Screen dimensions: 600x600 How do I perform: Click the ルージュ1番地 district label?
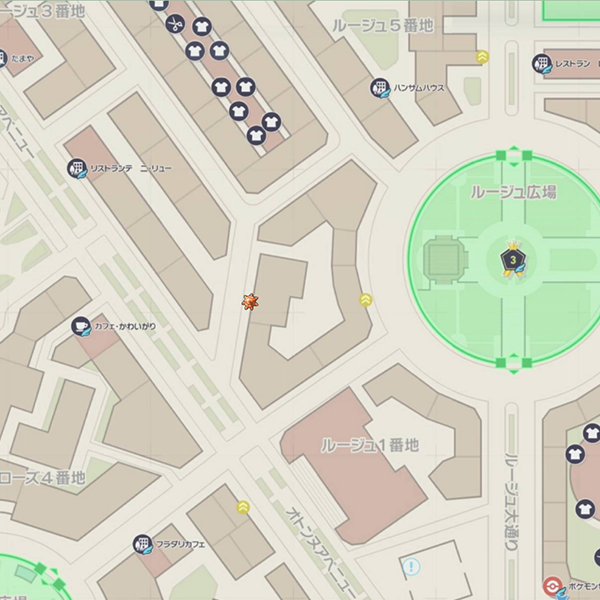tap(370, 445)
